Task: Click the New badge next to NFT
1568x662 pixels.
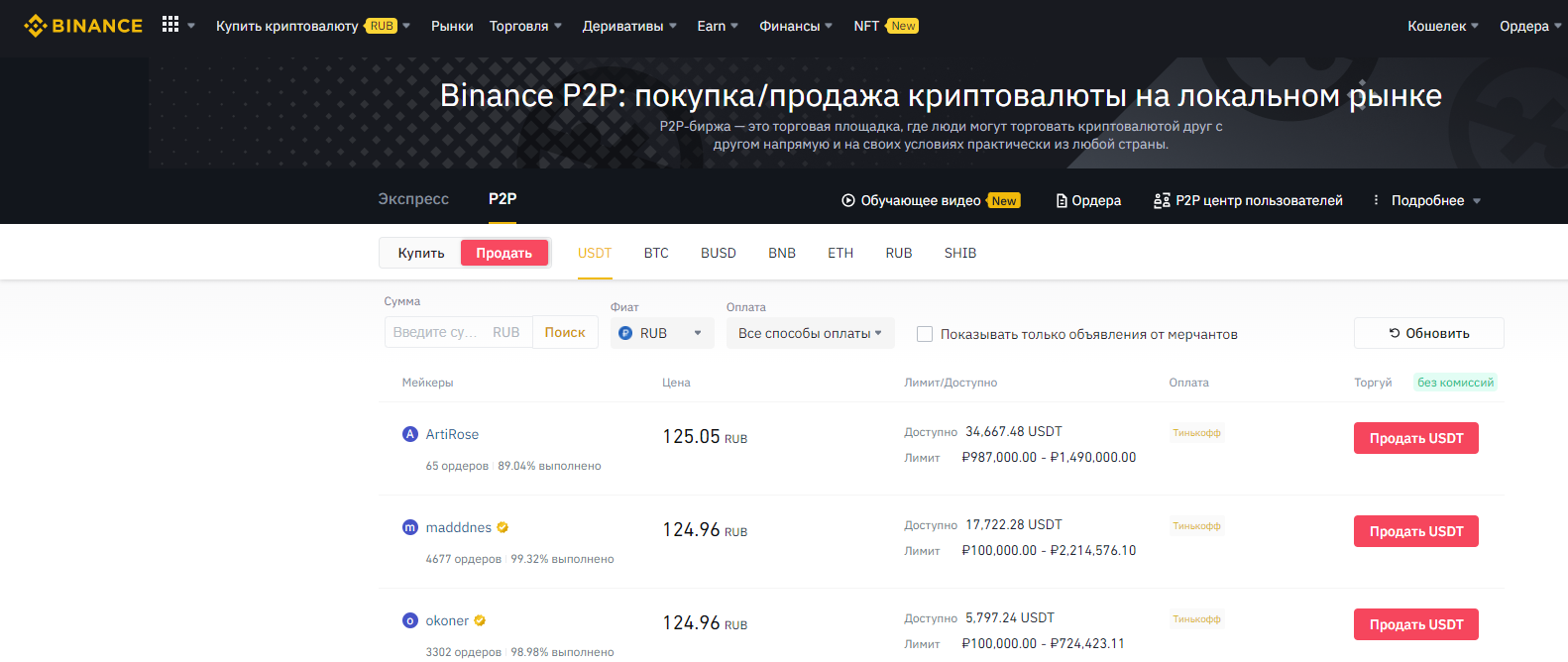Action: coord(903,26)
